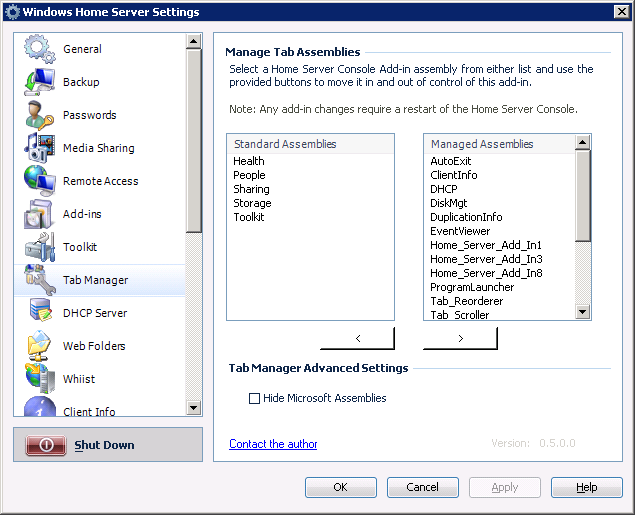Select Sharing in Standard Assemblies
This screenshot has width=635, height=515.
click(251, 189)
